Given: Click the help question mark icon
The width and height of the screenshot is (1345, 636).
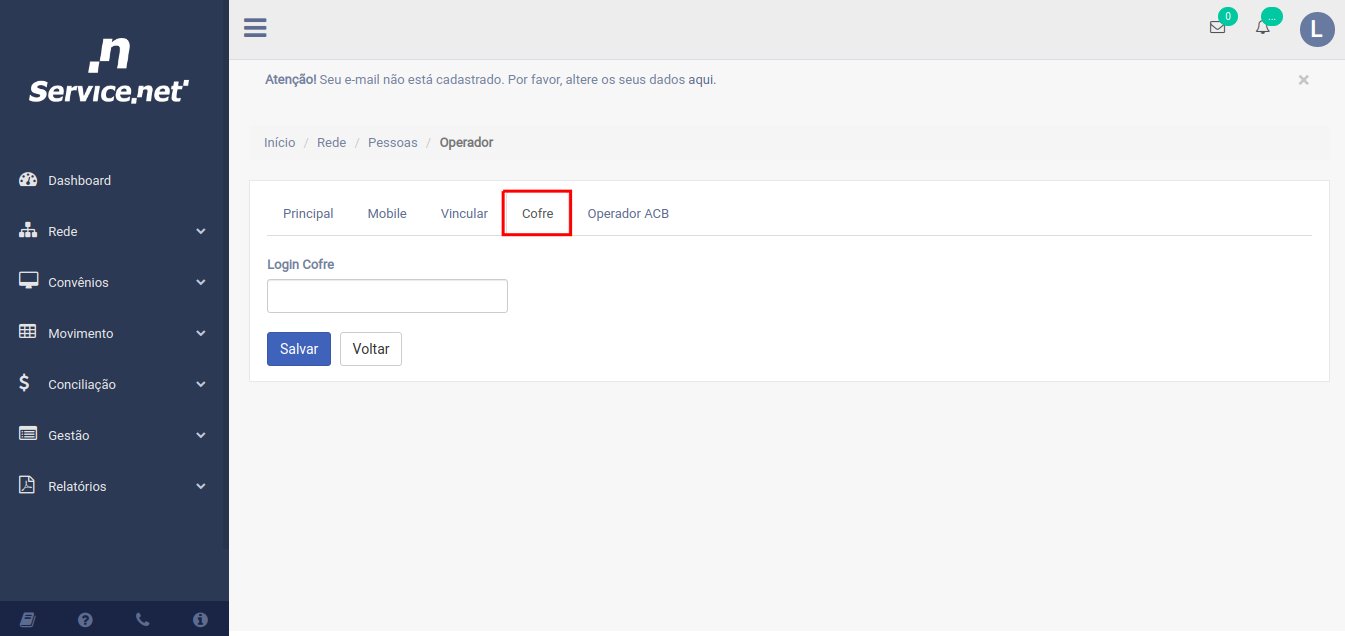Looking at the screenshot, I should pos(85,620).
